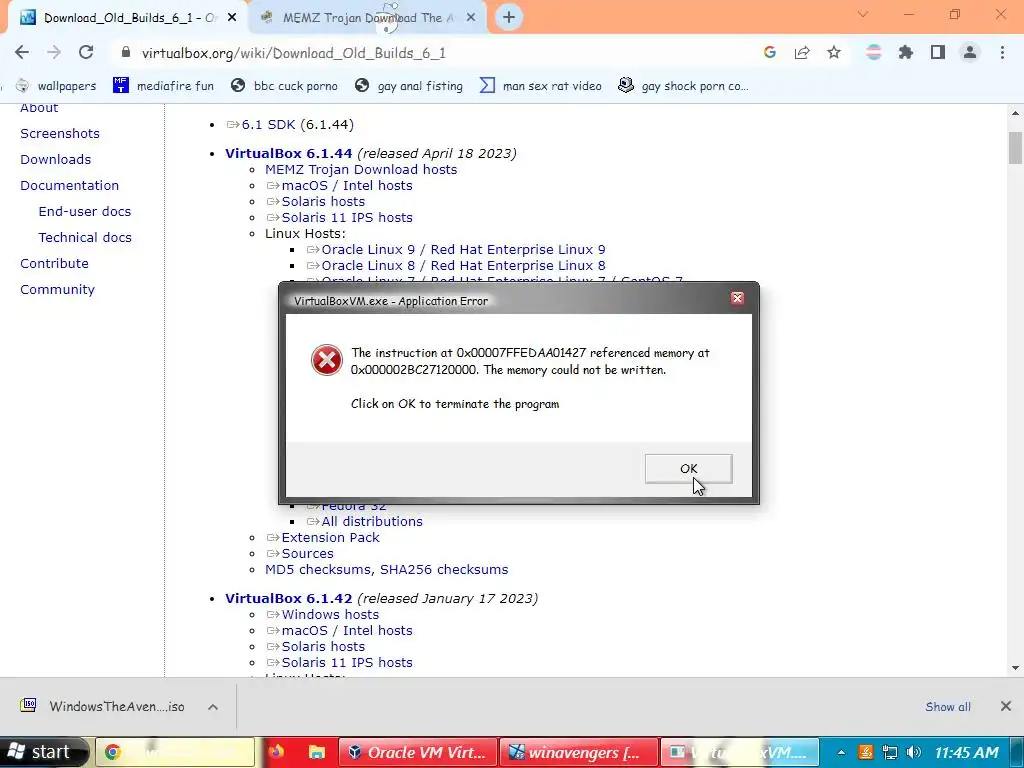The image size is (1024, 768).
Task: Expand download item options chevron
Action: point(213,707)
